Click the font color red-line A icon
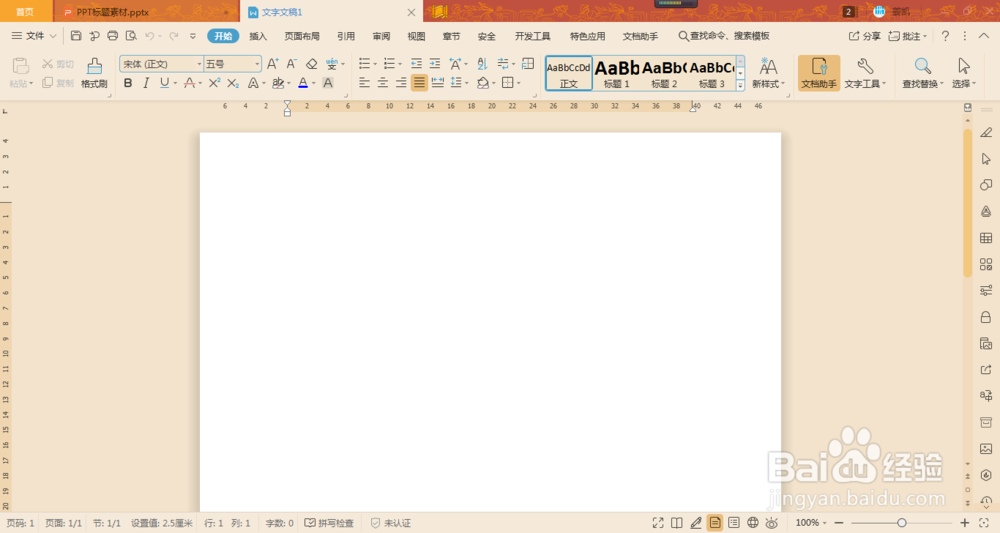This screenshot has height=533, width=1000. 189,83
